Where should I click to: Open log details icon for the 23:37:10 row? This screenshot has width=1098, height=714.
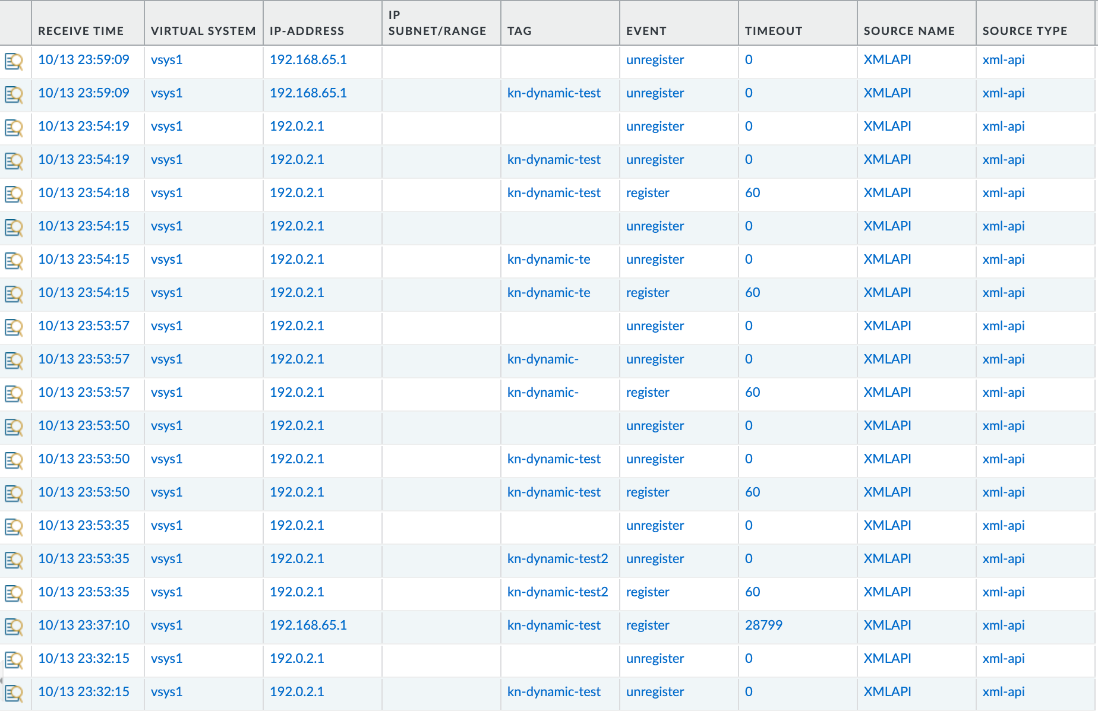(x=14, y=626)
